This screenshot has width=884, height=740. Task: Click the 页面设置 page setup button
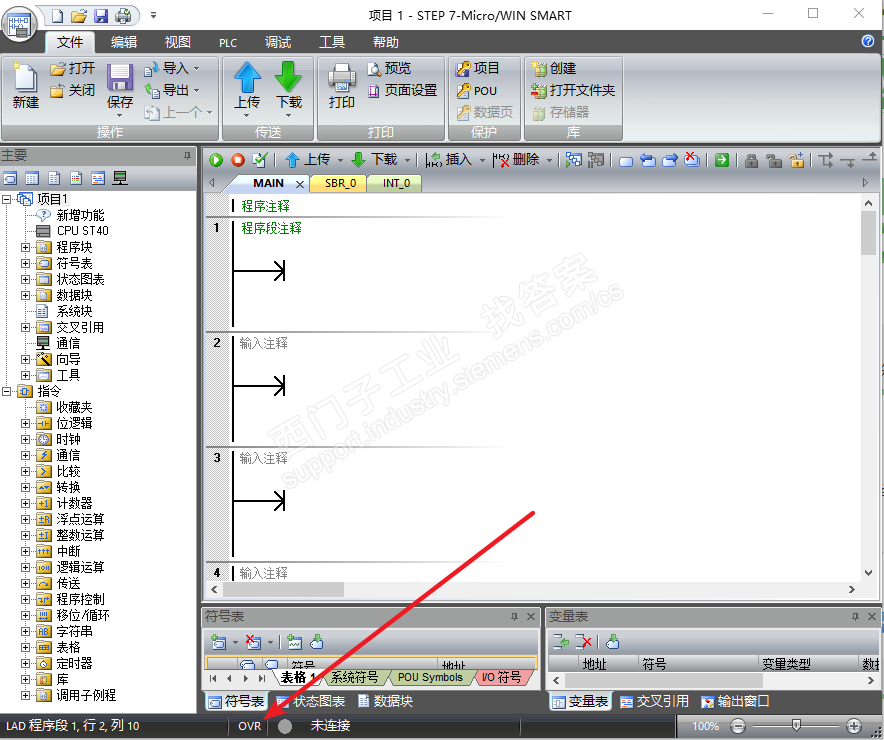pyautogui.click(x=403, y=90)
